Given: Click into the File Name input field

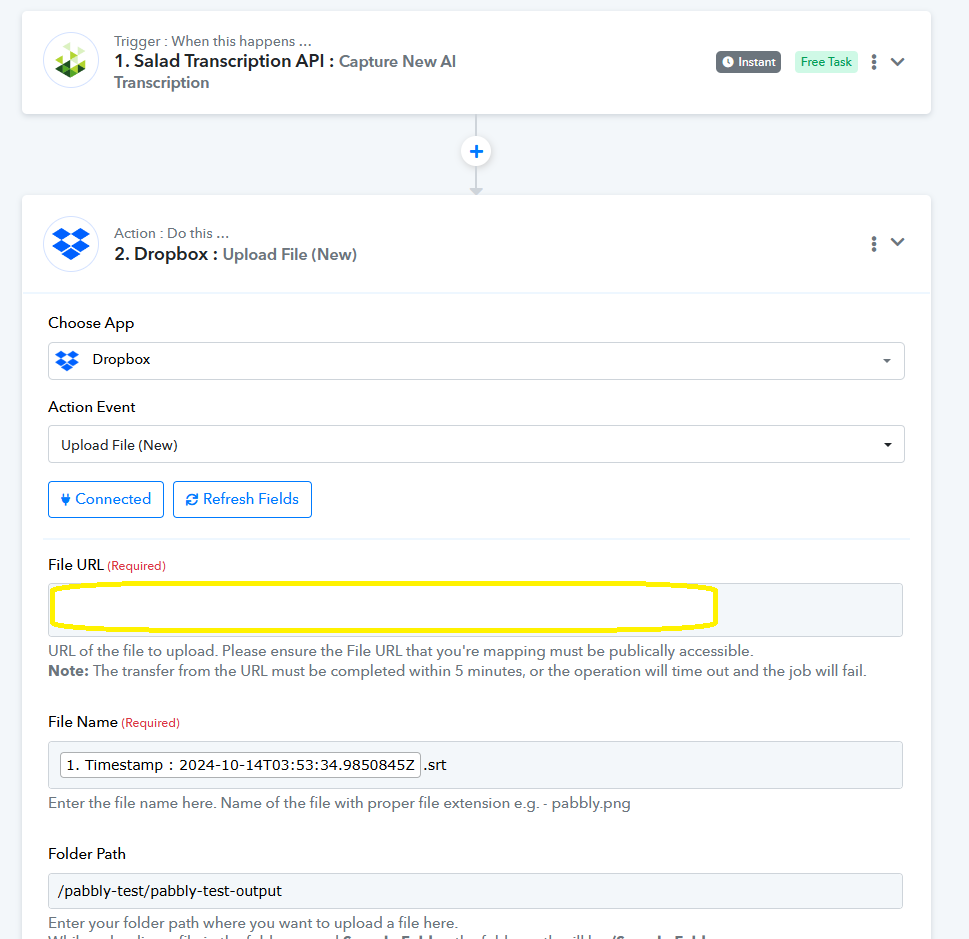Looking at the screenshot, I should click(475, 765).
